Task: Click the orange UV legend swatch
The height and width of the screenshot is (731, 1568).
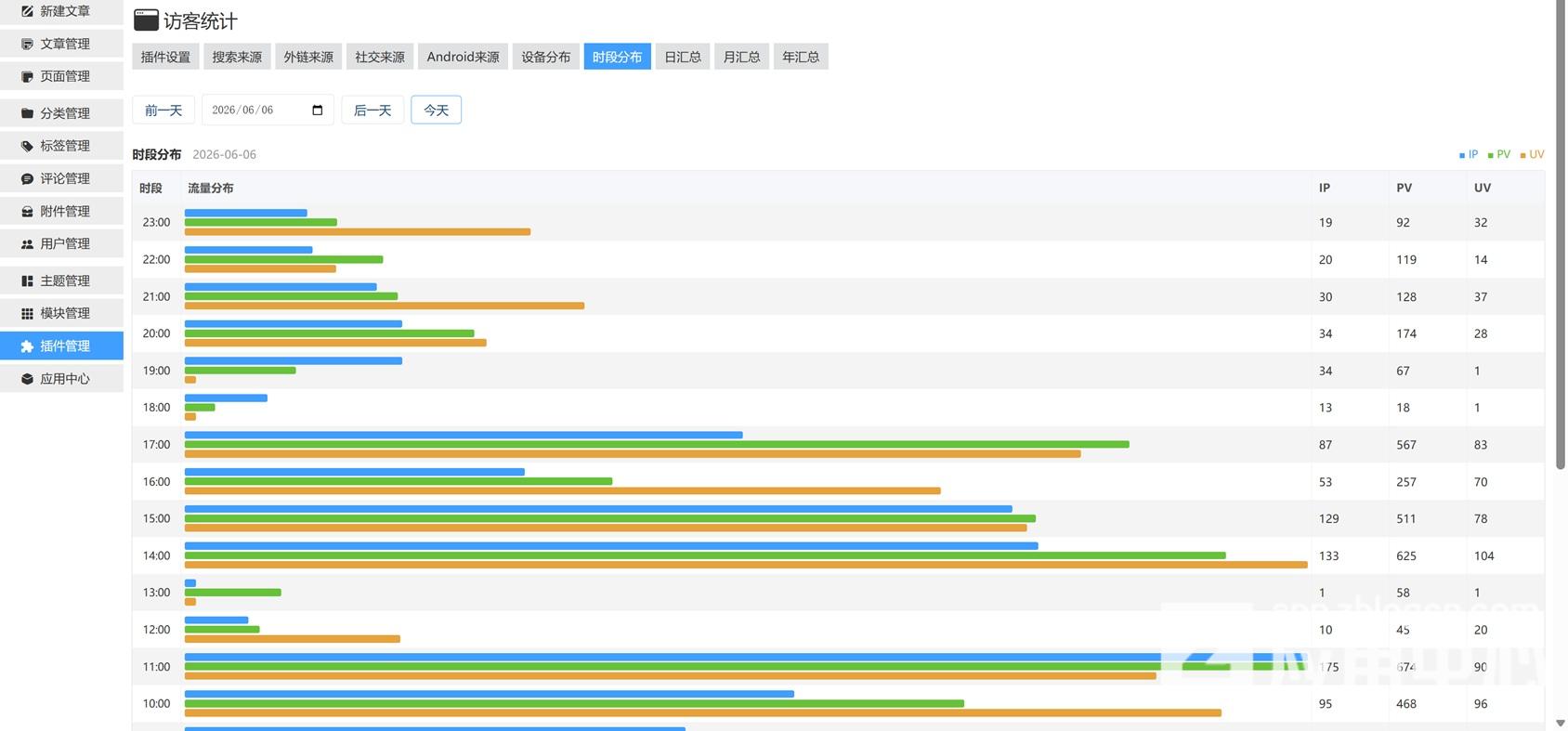Action: (x=1522, y=155)
